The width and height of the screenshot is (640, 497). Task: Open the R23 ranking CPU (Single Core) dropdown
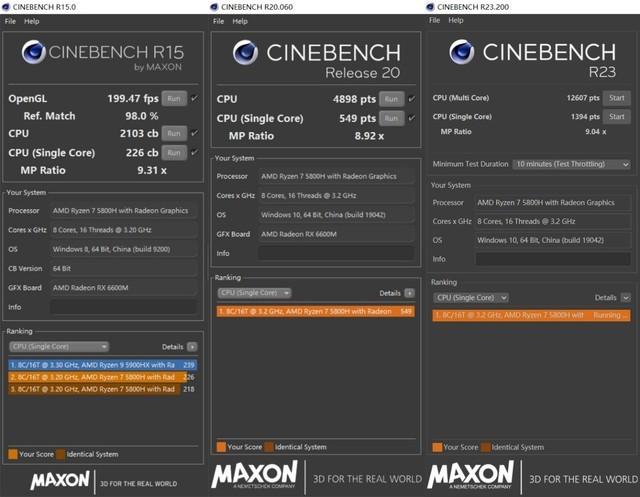pyautogui.click(x=471, y=297)
